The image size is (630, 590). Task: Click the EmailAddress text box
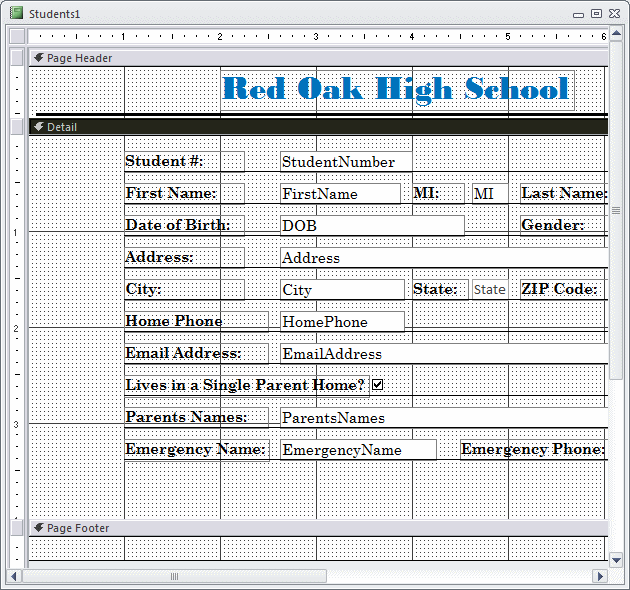(444, 354)
